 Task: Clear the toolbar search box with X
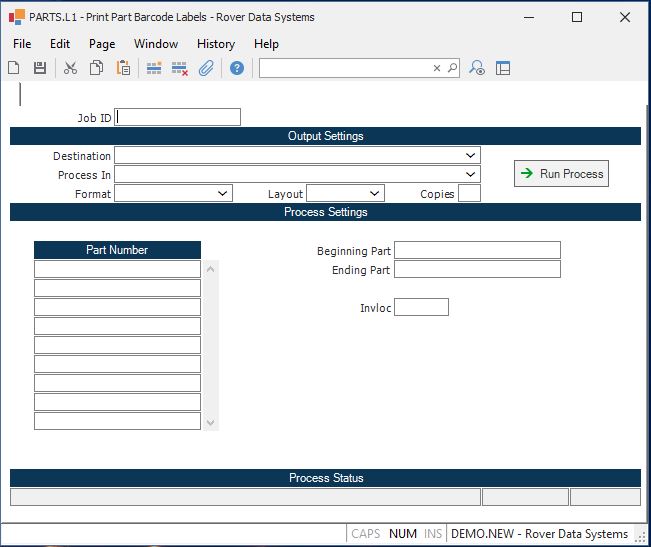click(x=437, y=68)
